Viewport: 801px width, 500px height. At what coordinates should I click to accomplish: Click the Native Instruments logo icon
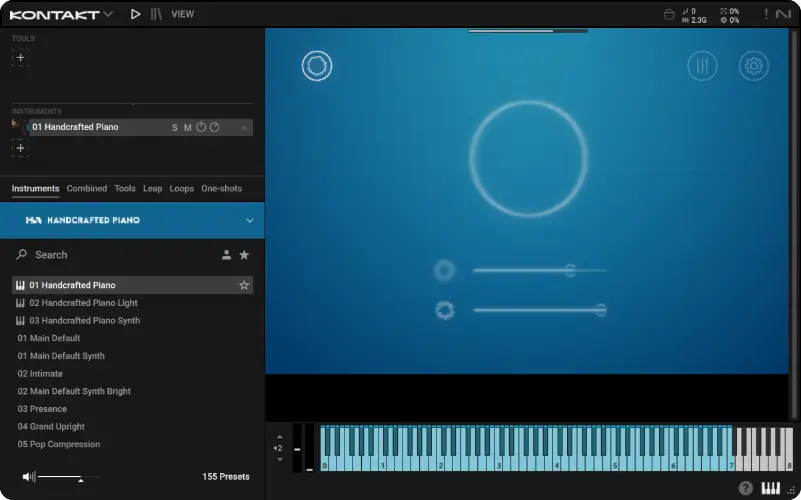783,14
